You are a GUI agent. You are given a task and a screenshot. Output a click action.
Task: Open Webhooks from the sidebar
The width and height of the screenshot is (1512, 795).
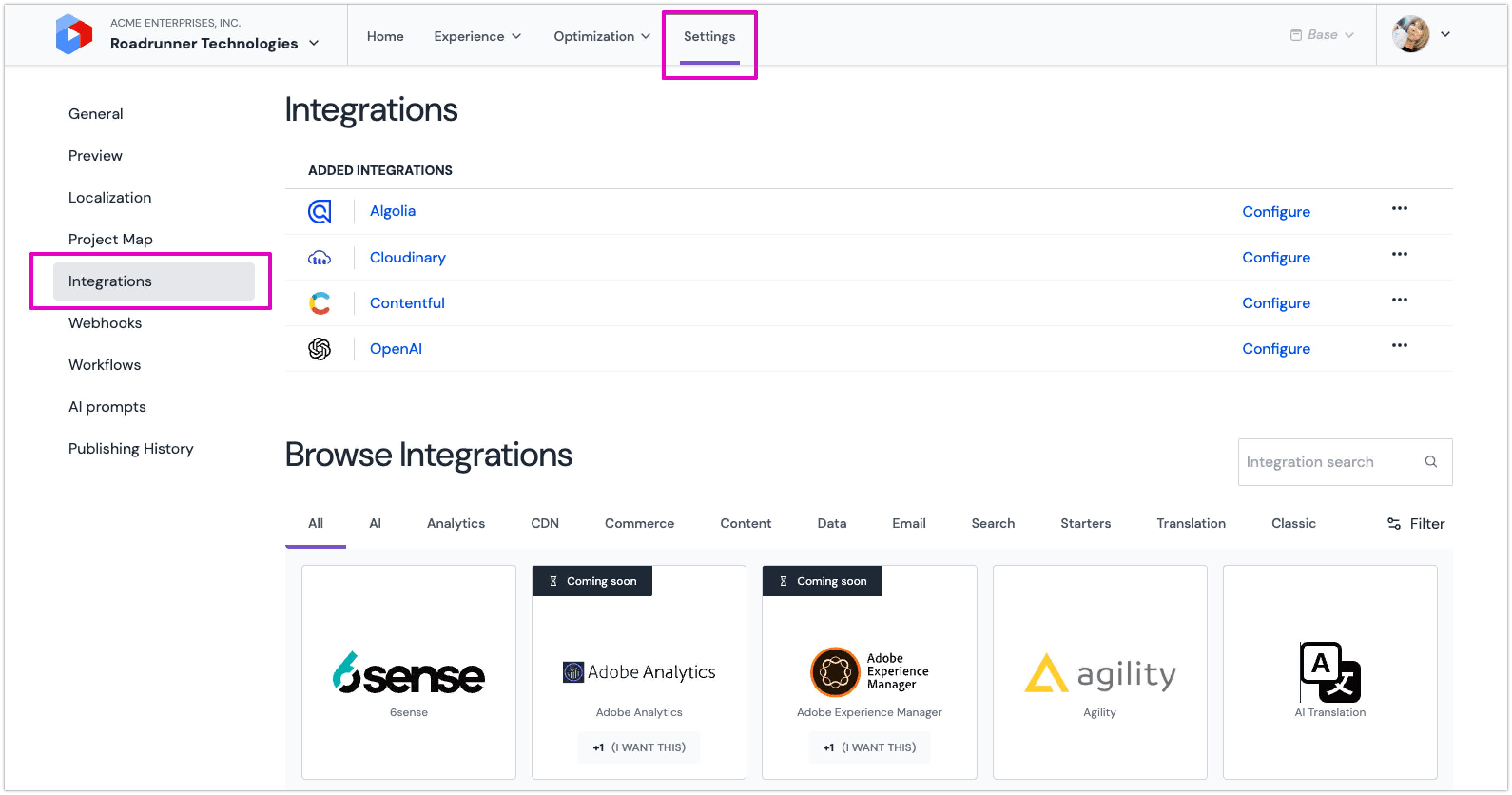point(105,323)
